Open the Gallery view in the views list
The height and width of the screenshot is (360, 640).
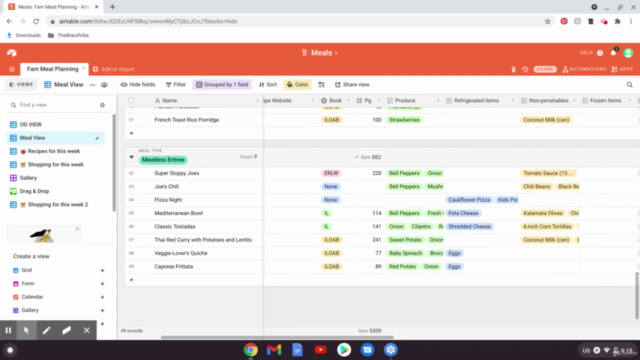point(56,178)
